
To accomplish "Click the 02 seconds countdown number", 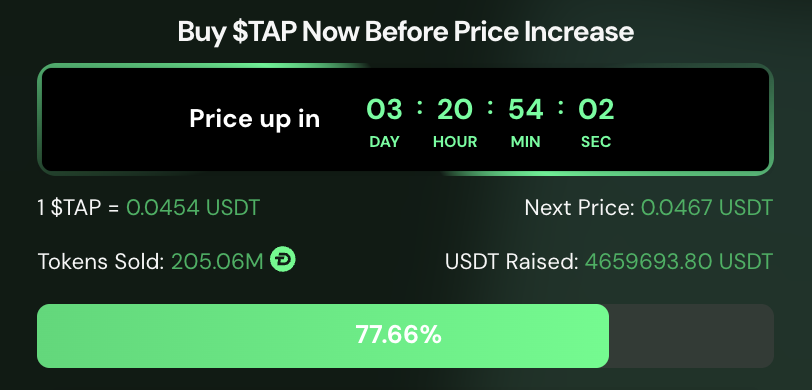I will point(596,110).
